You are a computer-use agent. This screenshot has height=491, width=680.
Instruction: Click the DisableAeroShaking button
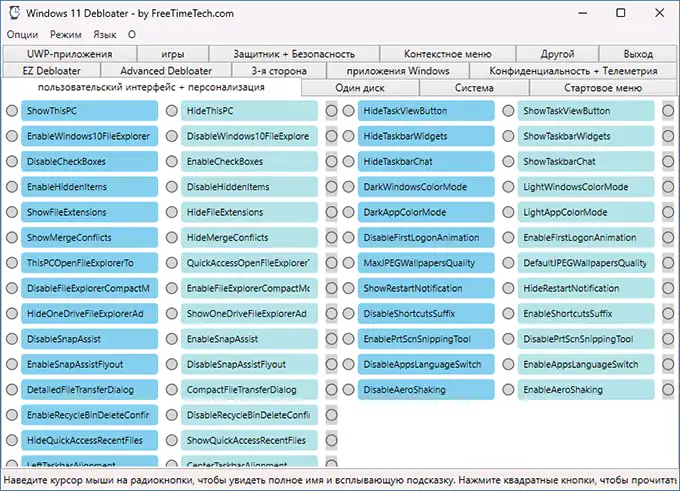(426, 390)
